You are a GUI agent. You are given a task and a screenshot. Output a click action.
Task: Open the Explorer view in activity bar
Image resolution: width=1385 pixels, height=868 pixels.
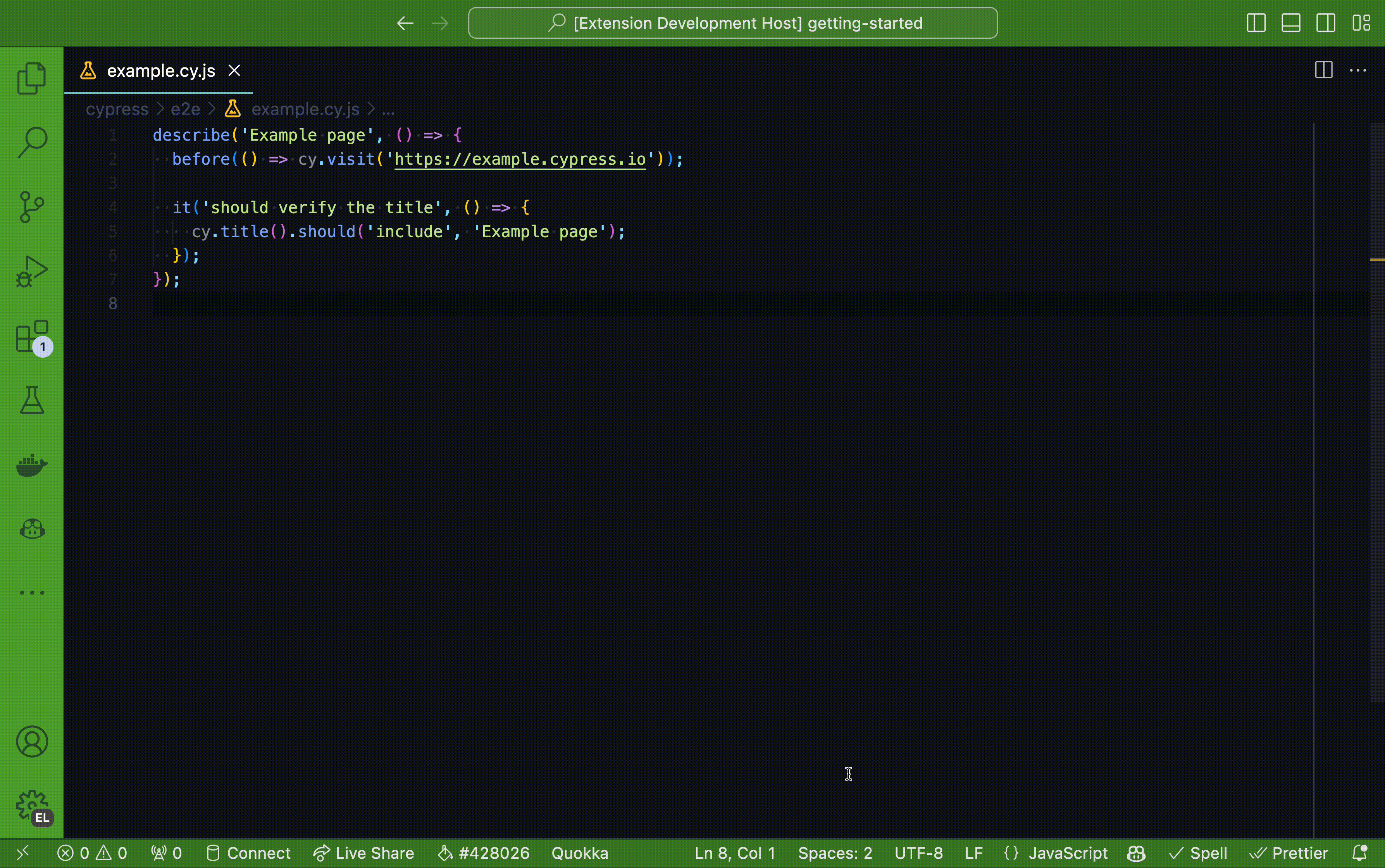point(31,78)
